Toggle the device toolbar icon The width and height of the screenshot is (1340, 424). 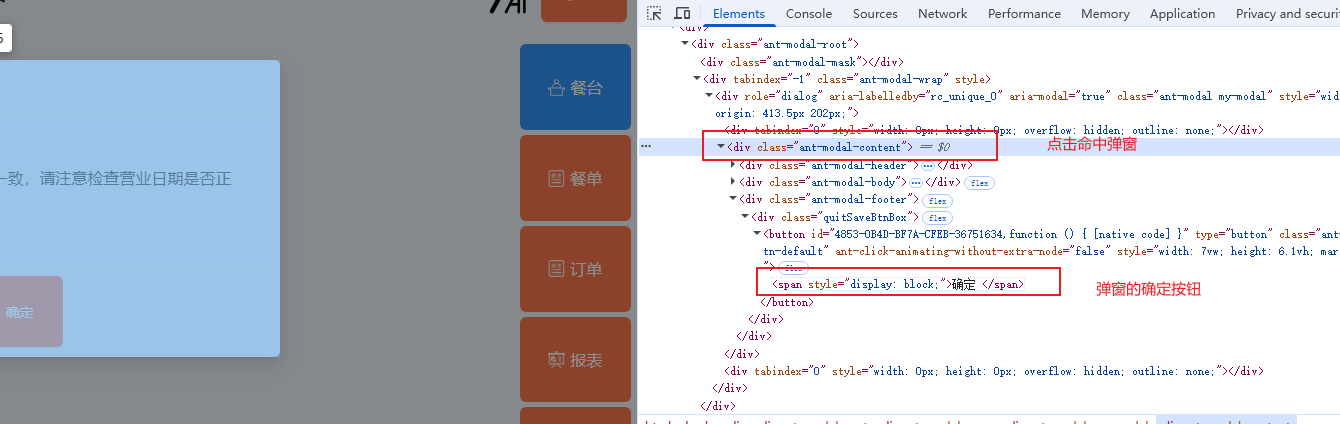(682, 13)
